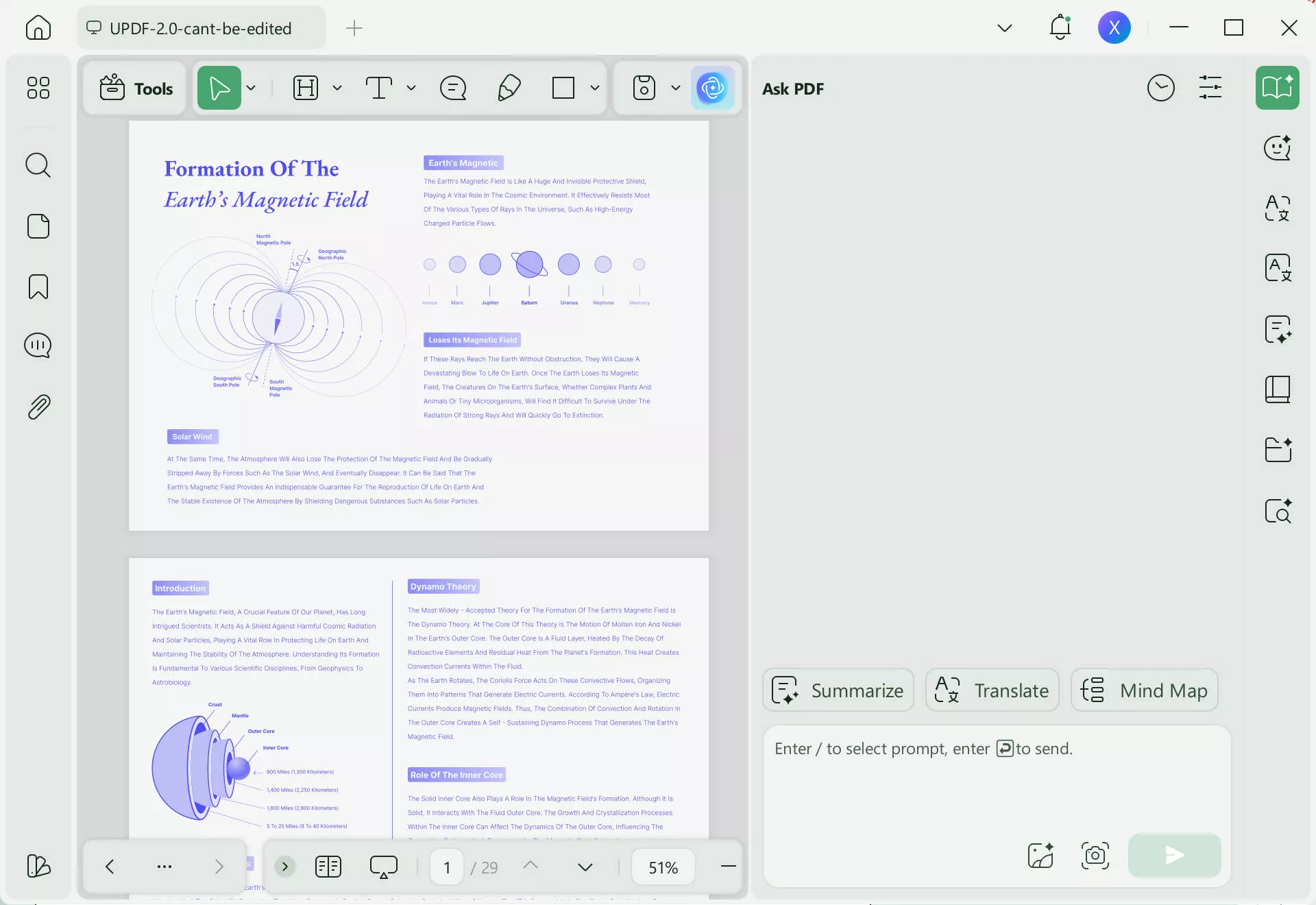This screenshot has width=1316, height=905.
Task: Toggle the UPDF AI assistant button
Action: tap(713, 88)
